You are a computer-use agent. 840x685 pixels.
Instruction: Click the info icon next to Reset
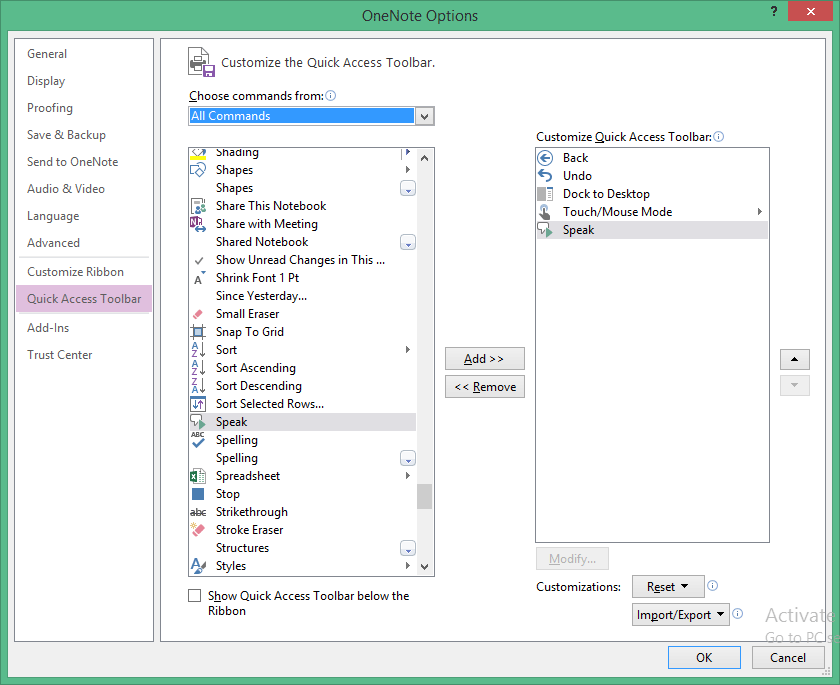tap(712, 586)
